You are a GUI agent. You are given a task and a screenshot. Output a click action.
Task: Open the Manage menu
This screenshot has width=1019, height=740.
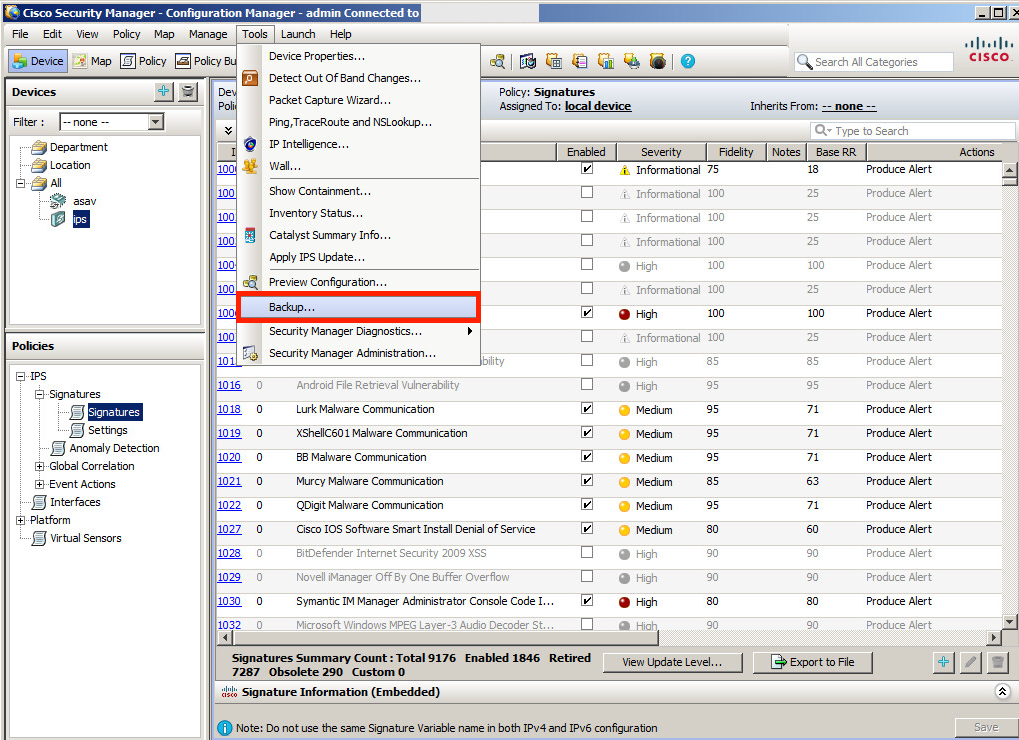pos(208,34)
